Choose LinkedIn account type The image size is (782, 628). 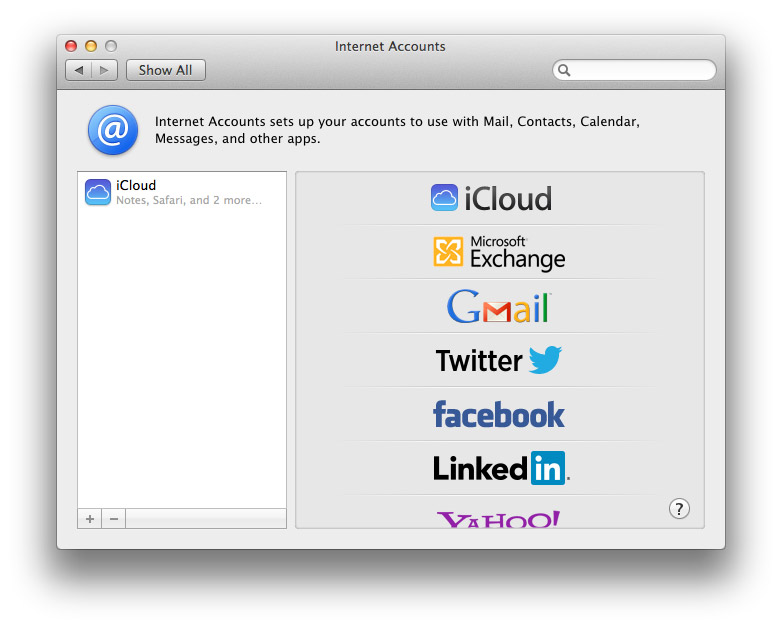click(501, 468)
